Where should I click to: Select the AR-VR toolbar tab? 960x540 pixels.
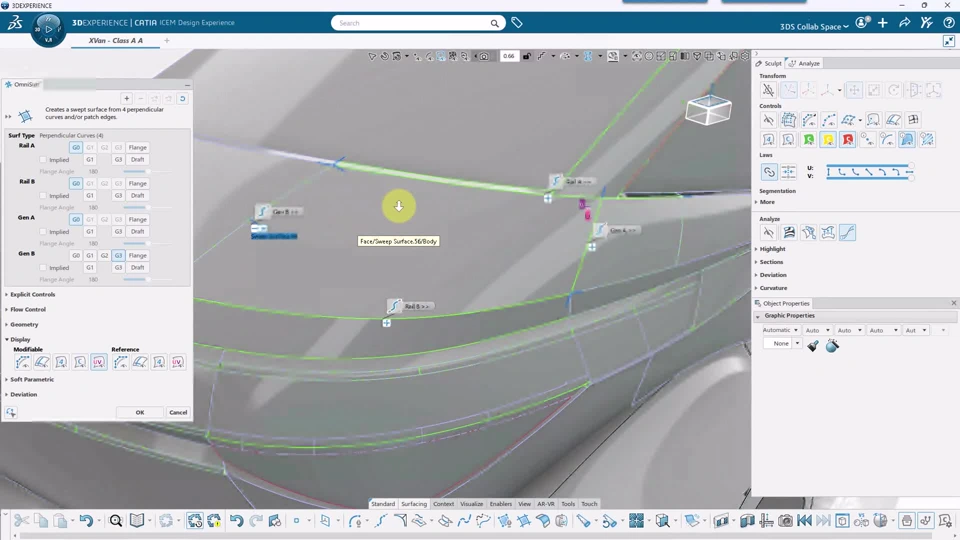tap(546, 504)
